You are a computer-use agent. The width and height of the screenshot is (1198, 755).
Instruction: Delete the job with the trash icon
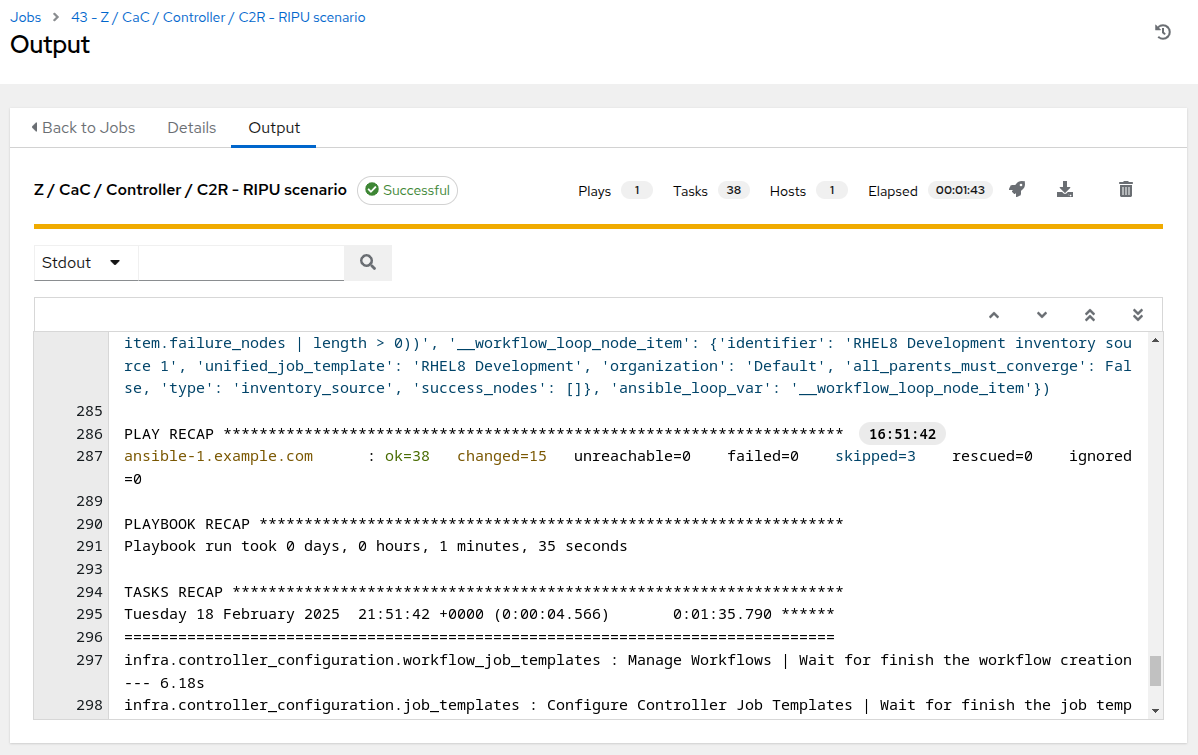pyautogui.click(x=1125, y=190)
